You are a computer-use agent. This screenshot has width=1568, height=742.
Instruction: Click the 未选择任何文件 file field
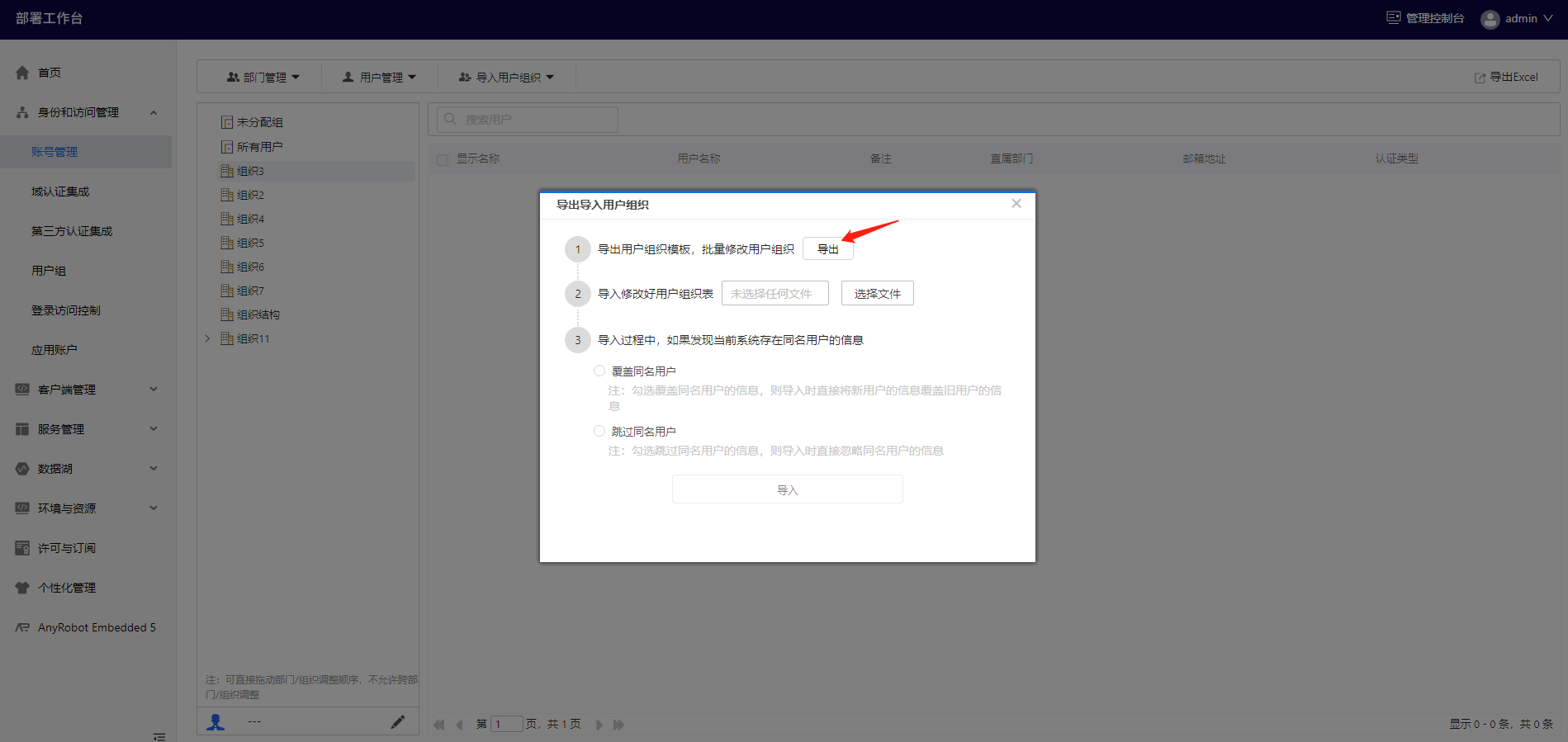coord(775,293)
